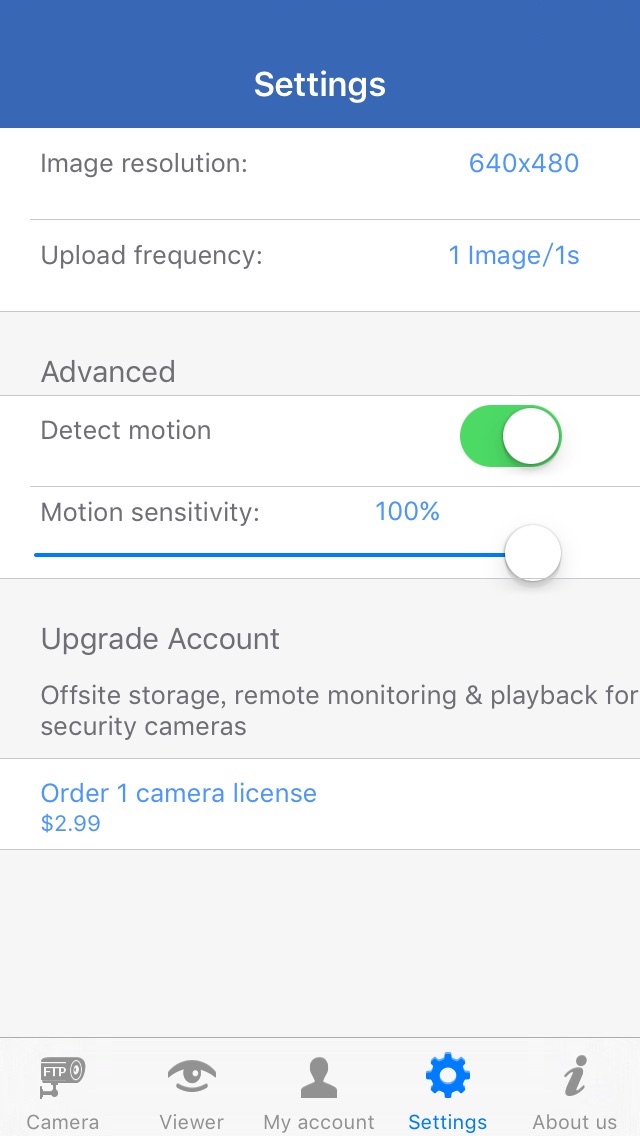Open the 640x480 image resolution picker
This screenshot has height=1136, width=640.
coord(524,164)
